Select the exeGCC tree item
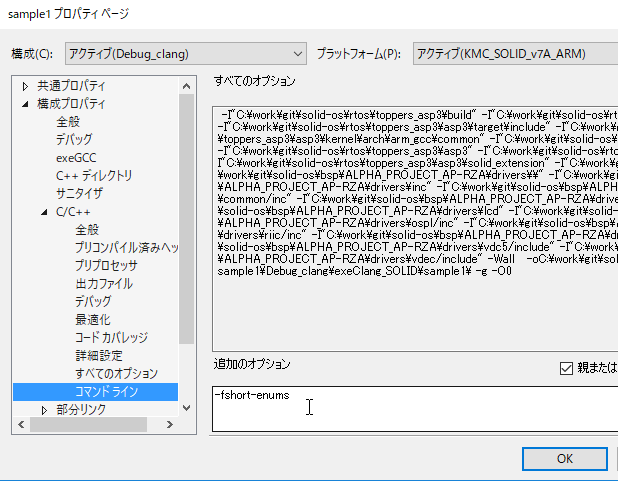 (77, 158)
